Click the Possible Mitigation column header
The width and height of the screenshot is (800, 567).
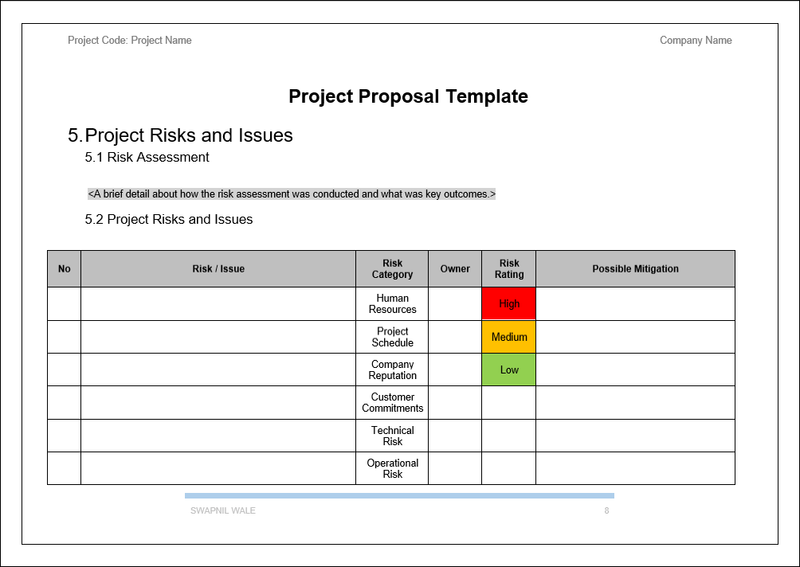point(635,269)
